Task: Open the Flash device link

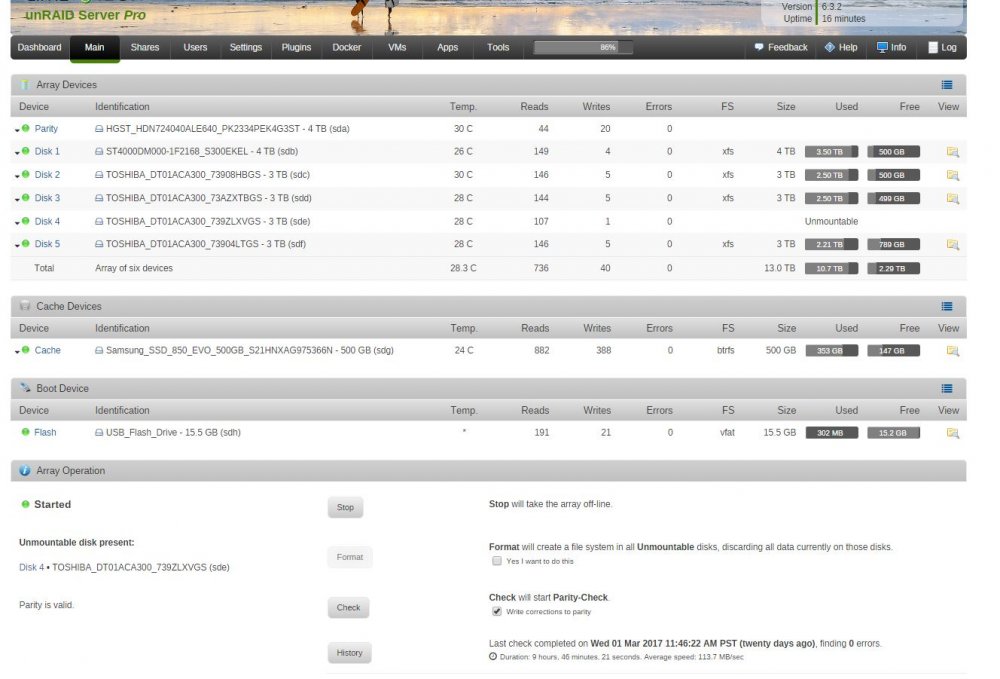Action: [x=45, y=433]
